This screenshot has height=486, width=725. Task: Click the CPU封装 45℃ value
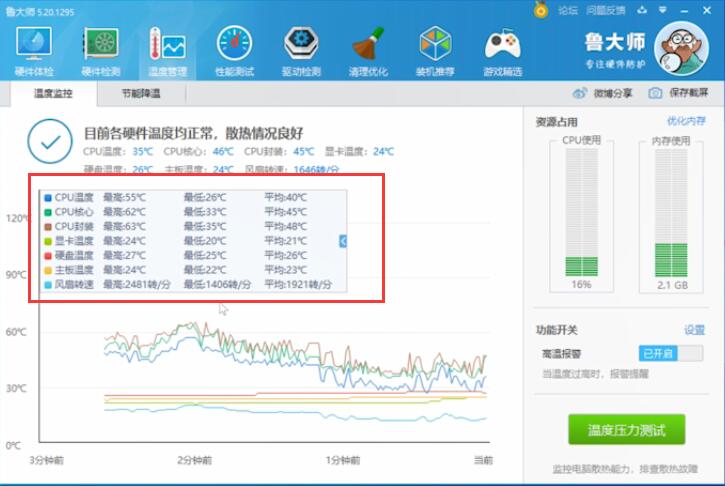pos(304,152)
